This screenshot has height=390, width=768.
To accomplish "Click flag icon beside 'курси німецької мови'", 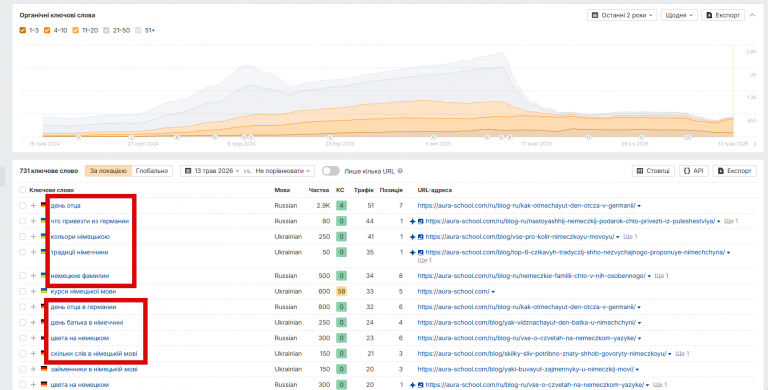I will point(44,291).
